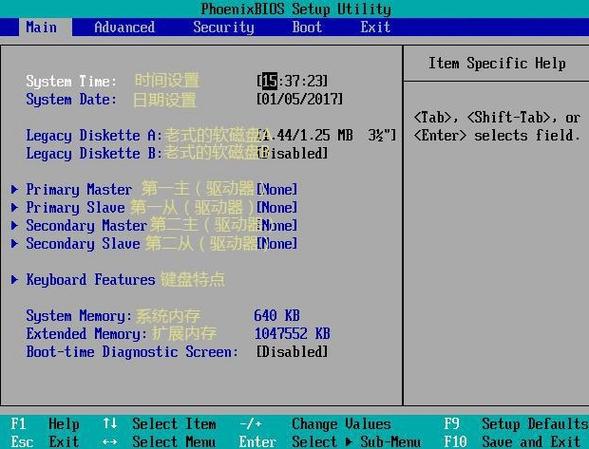Expand the Secondary Master arrow

(x=15, y=225)
